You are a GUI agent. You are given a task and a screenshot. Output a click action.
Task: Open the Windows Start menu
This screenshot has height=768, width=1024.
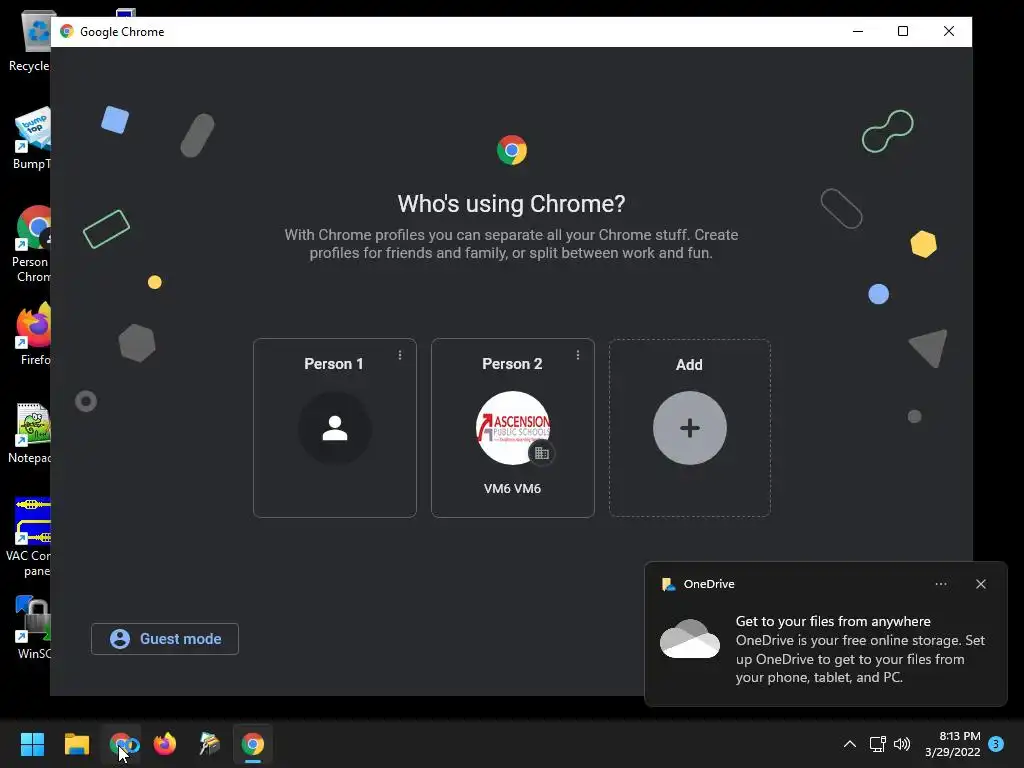(x=32, y=744)
